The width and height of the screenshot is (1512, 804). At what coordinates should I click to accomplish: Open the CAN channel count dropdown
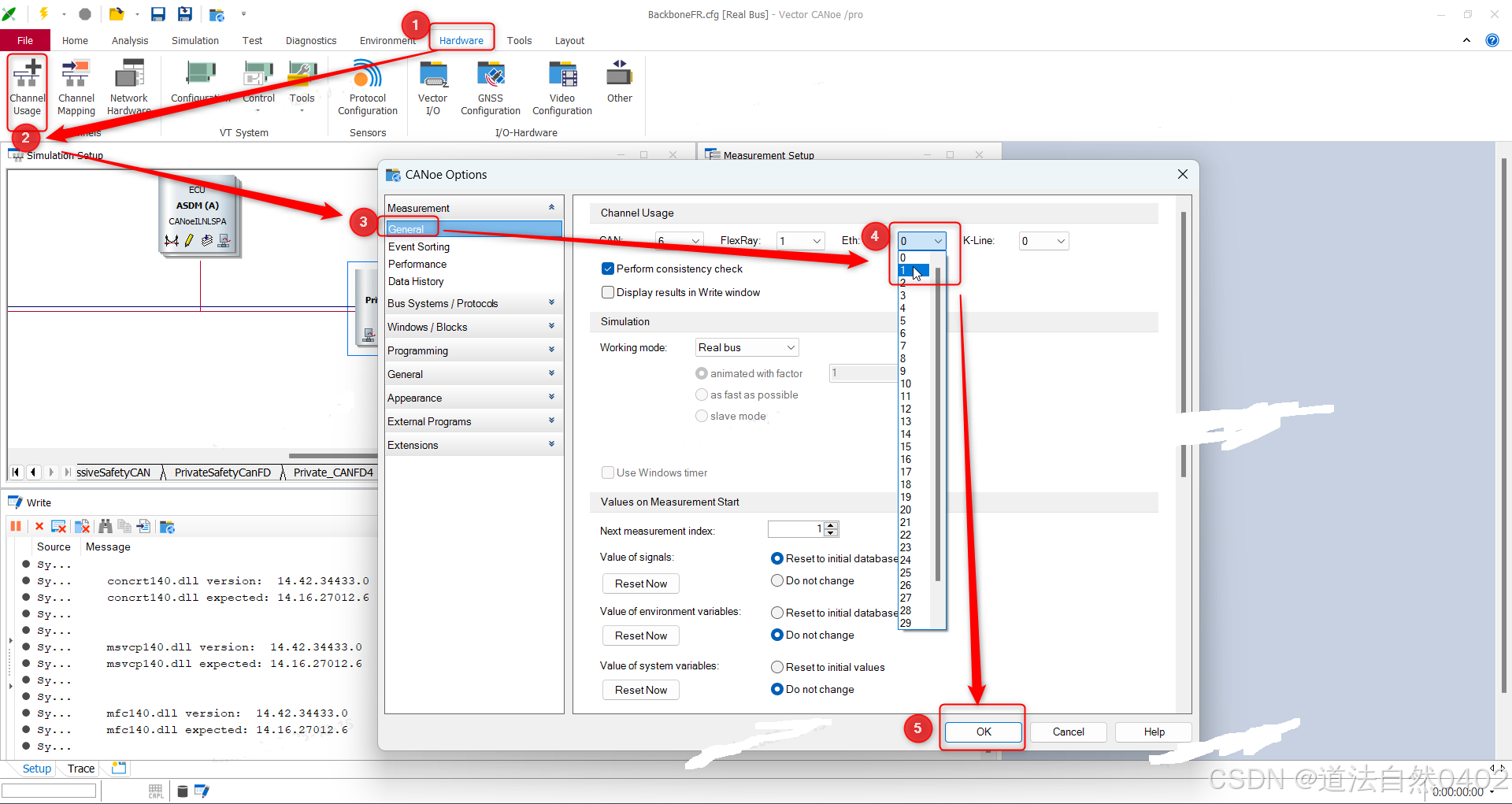(x=679, y=241)
